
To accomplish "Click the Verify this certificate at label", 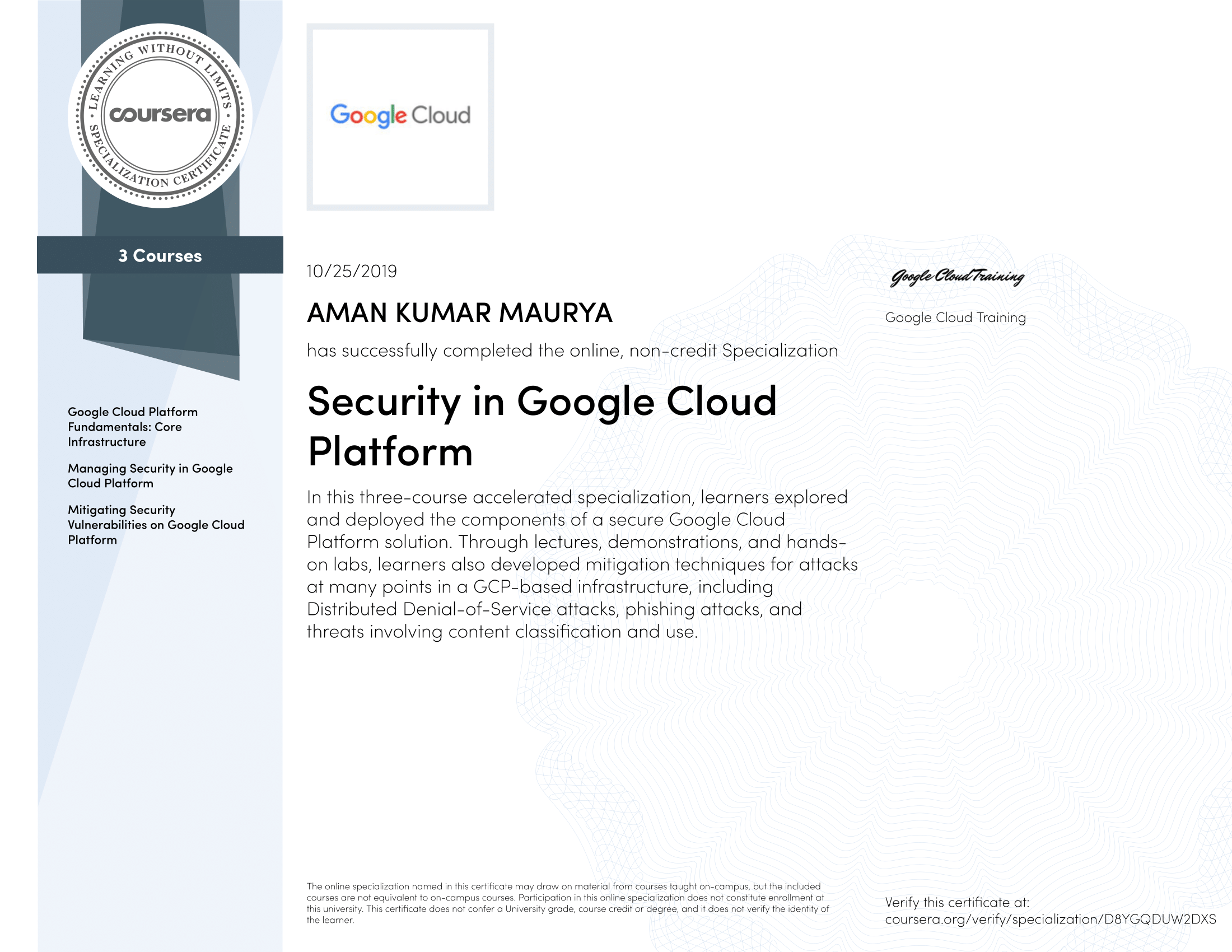I will [956, 902].
